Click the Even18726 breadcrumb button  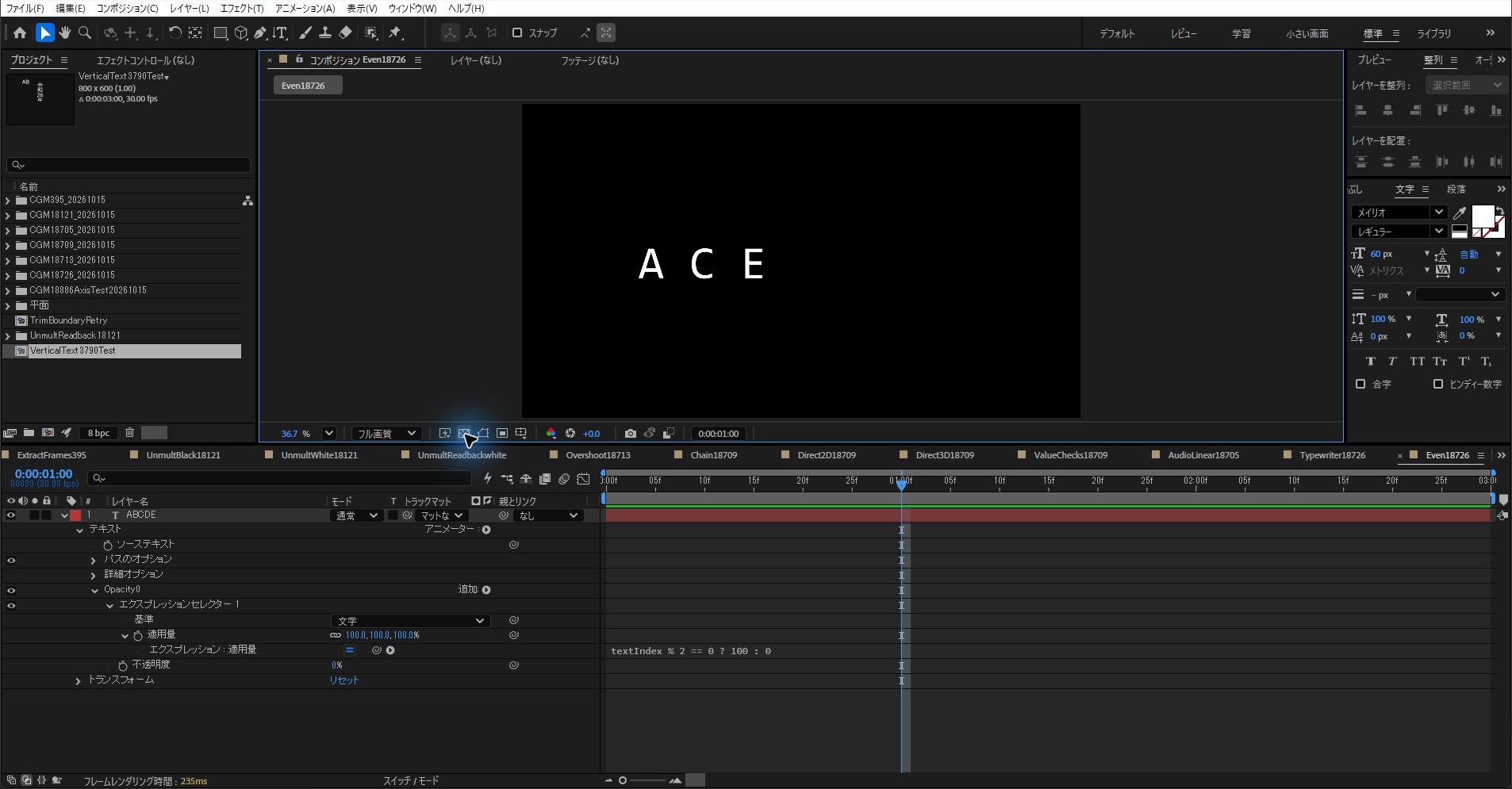[x=308, y=86]
